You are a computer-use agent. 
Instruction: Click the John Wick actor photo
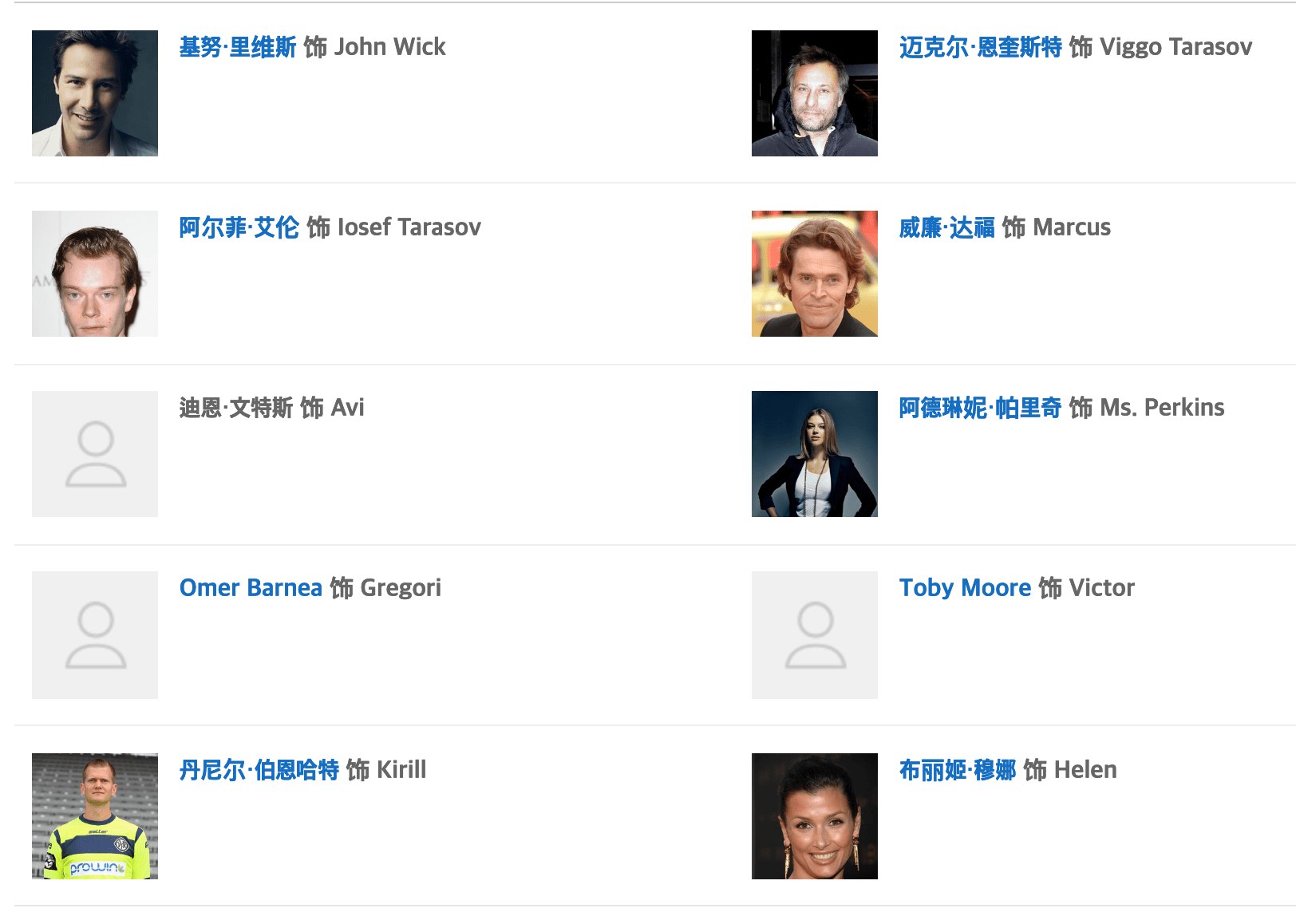tap(95, 93)
